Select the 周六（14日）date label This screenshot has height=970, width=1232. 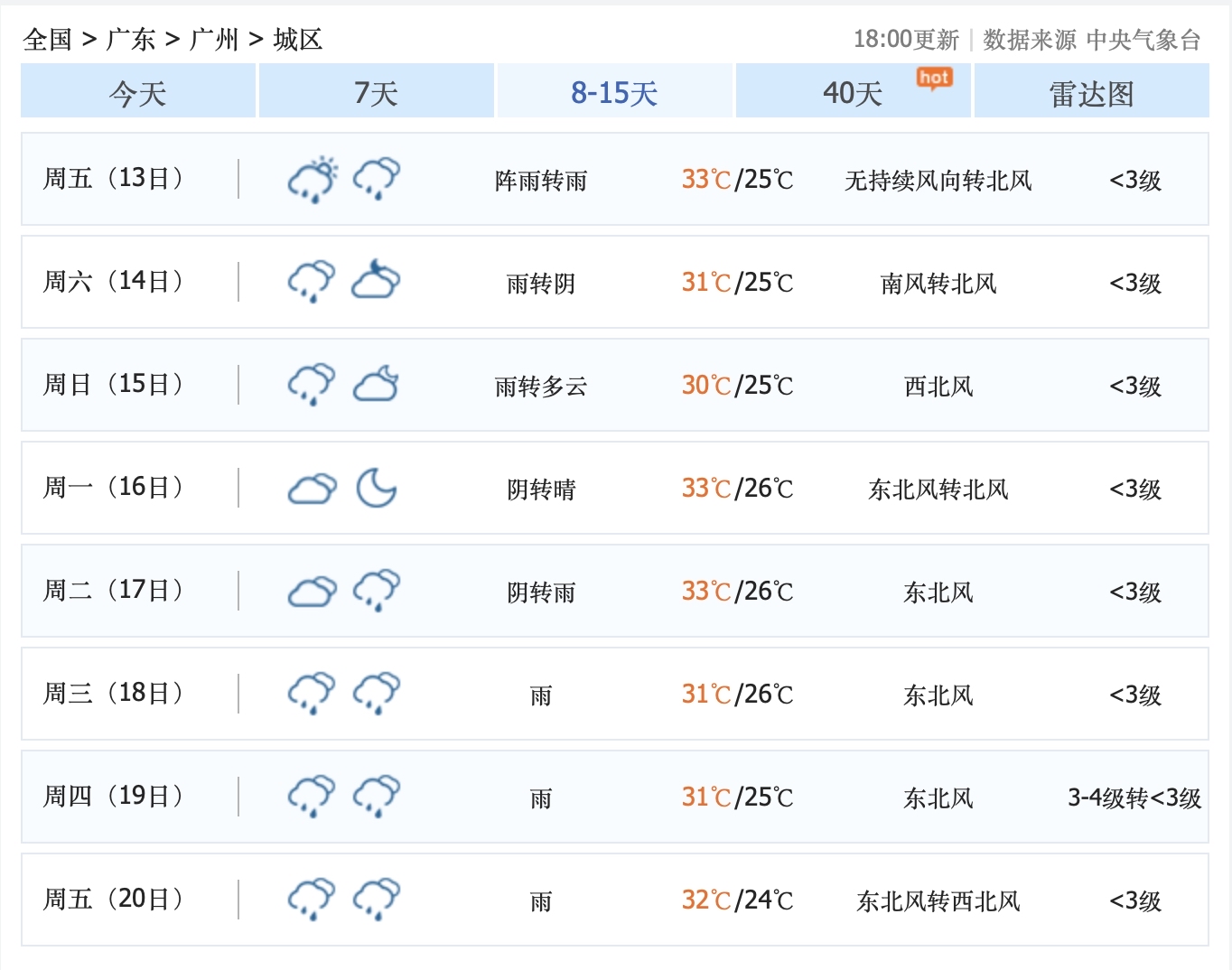pos(113,282)
